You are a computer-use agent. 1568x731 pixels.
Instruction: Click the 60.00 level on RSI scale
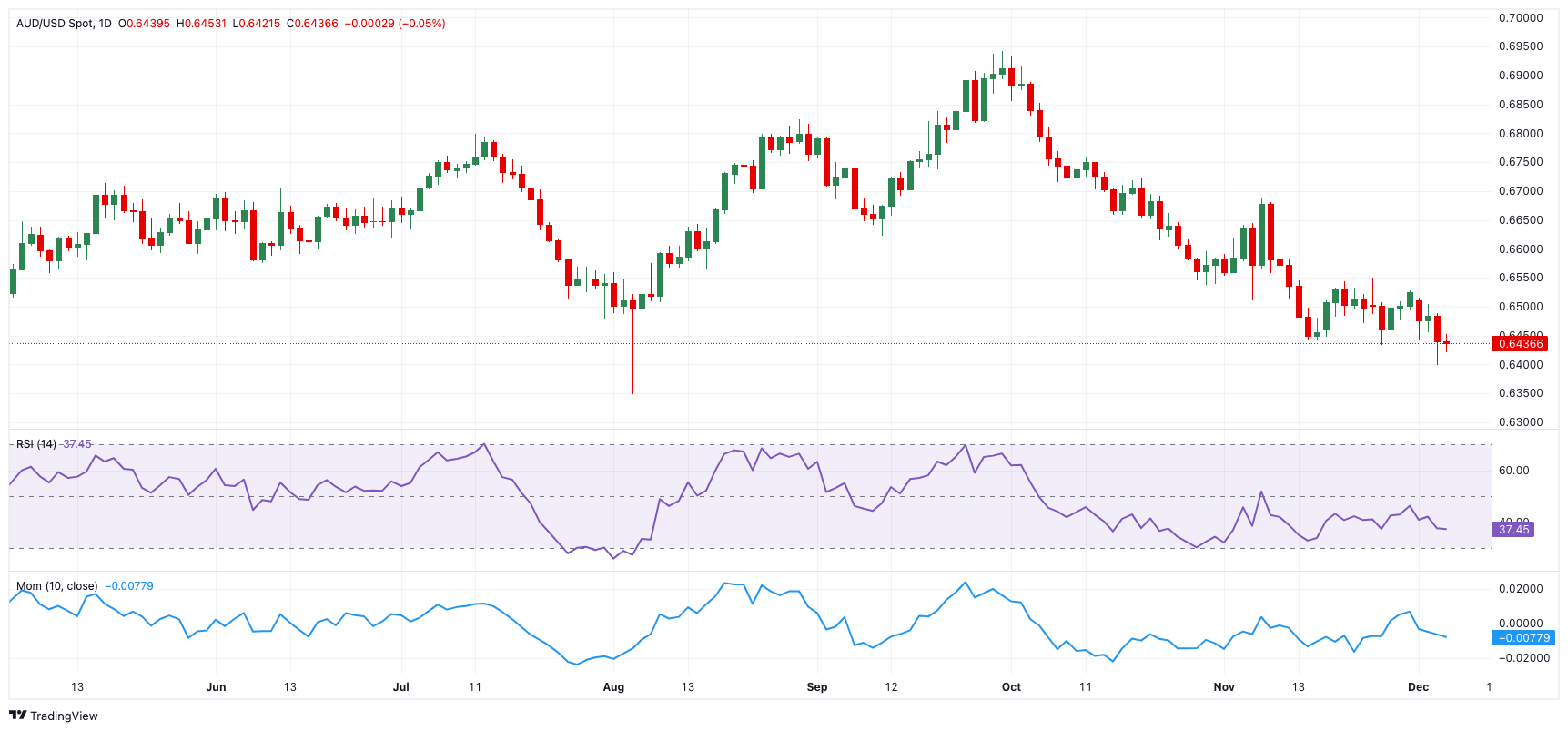tap(1514, 471)
